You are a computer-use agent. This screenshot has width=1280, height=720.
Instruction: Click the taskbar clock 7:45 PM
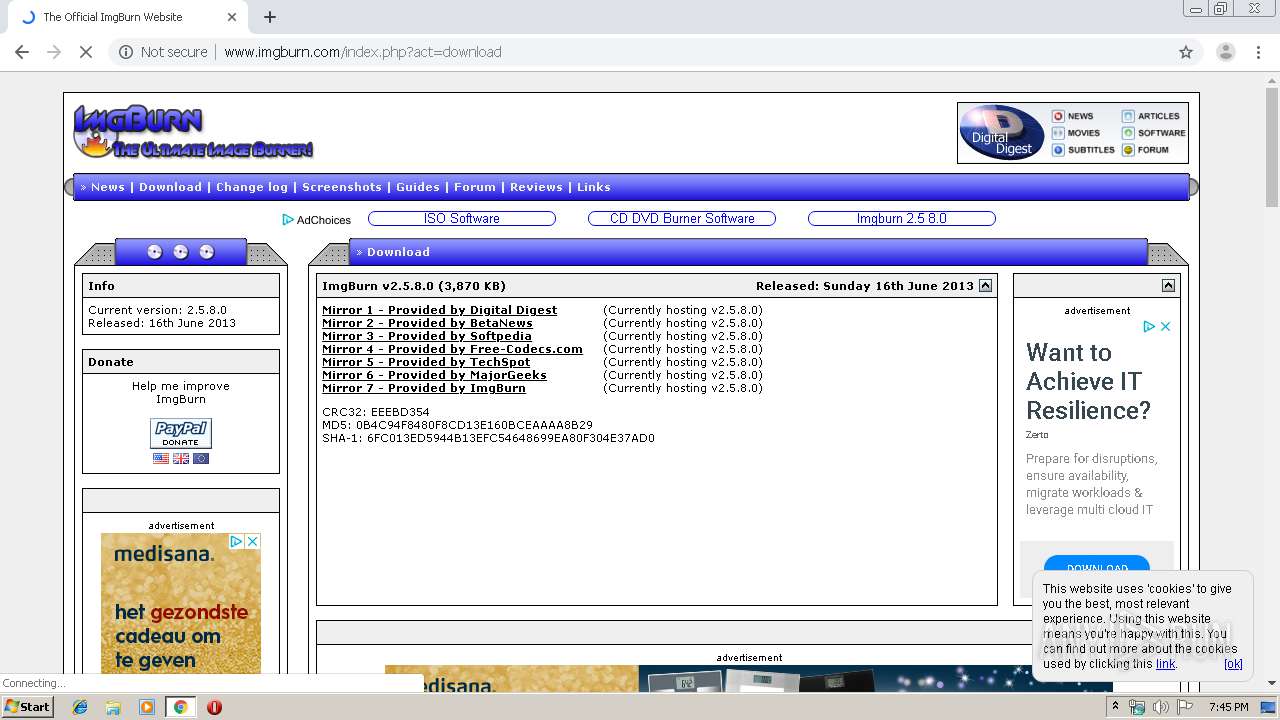(1229, 707)
